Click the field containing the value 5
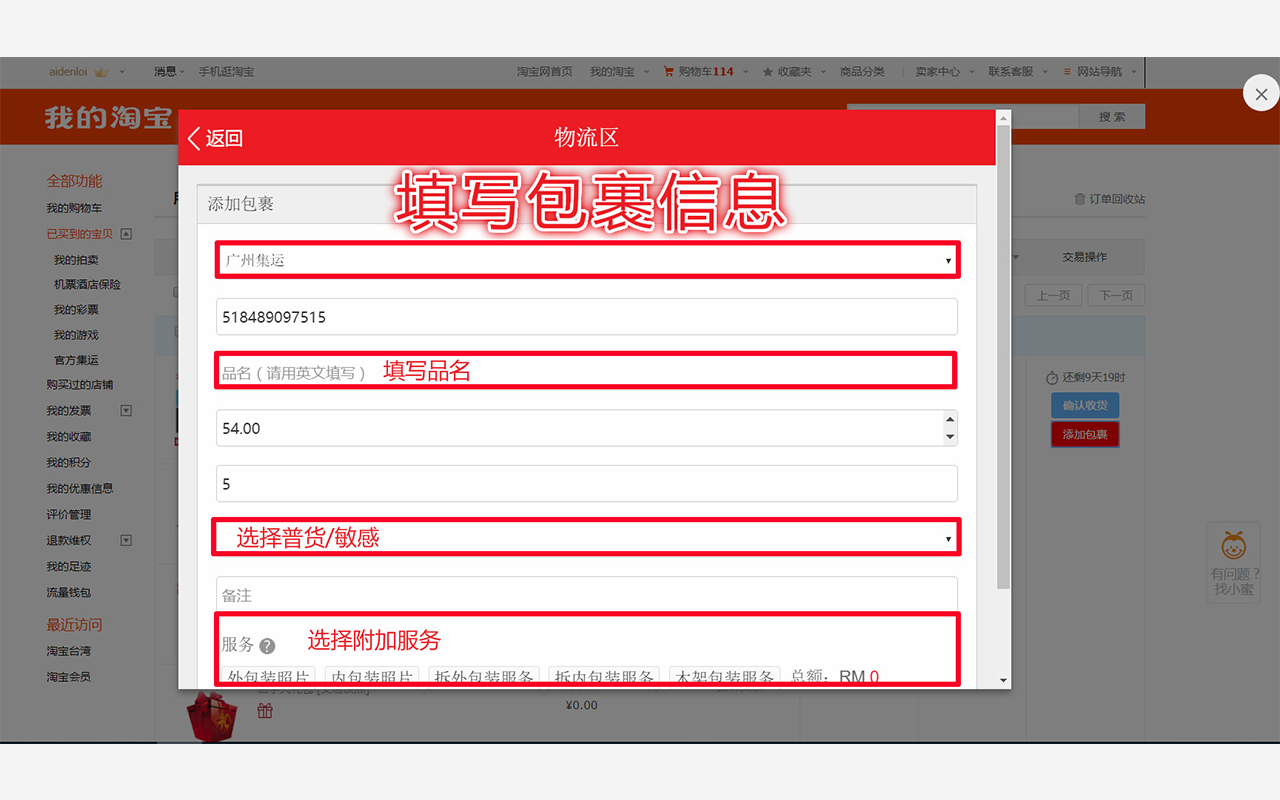 tap(587, 484)
